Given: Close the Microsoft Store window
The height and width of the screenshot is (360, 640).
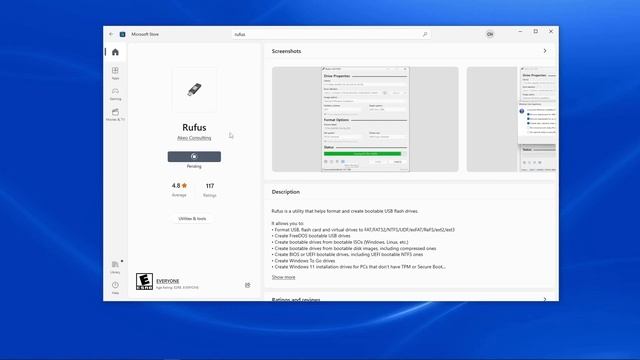Looking at the screenshot, I should pos(551,31).
